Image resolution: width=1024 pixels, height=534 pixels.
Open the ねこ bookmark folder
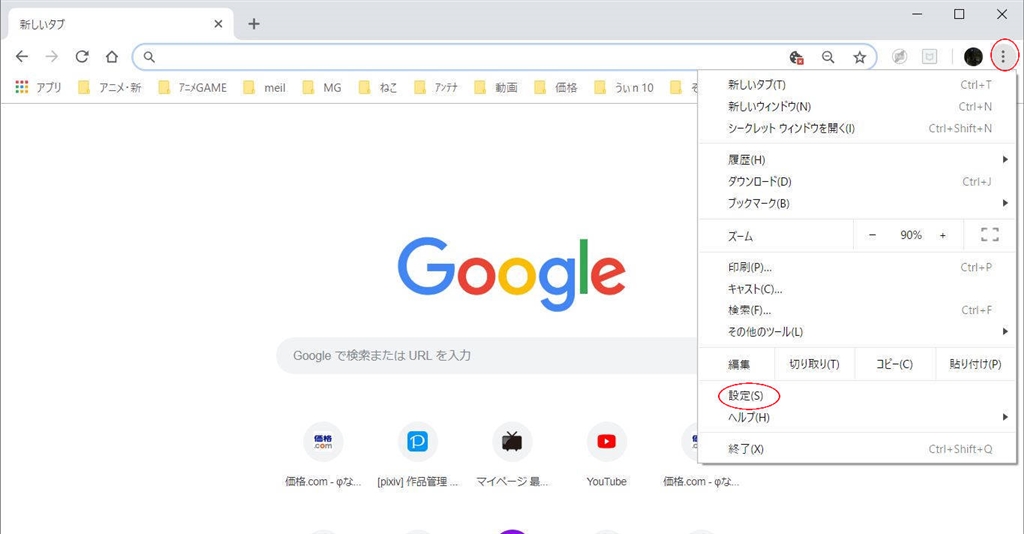377,87
